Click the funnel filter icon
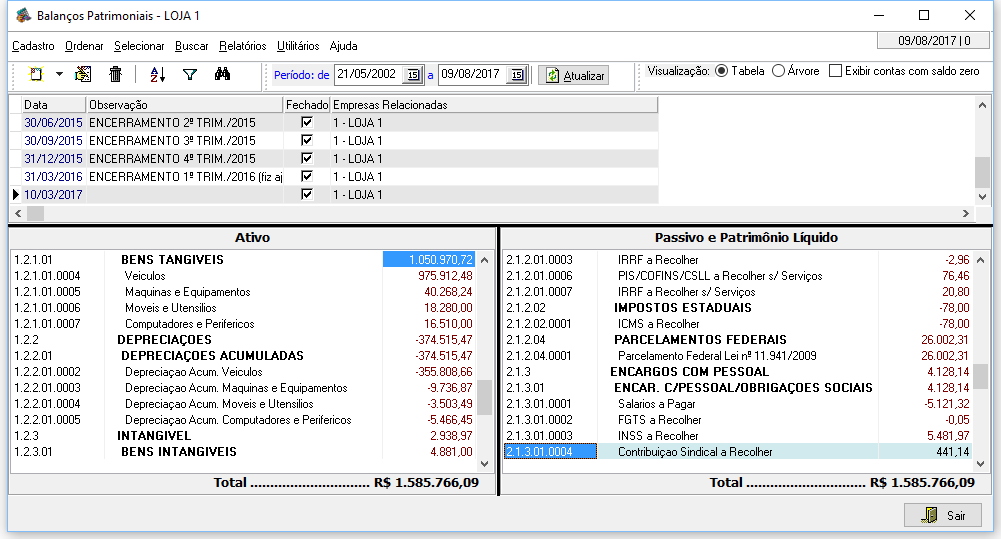The height and width of the screenshot is (539, 1001). (190, 75)
